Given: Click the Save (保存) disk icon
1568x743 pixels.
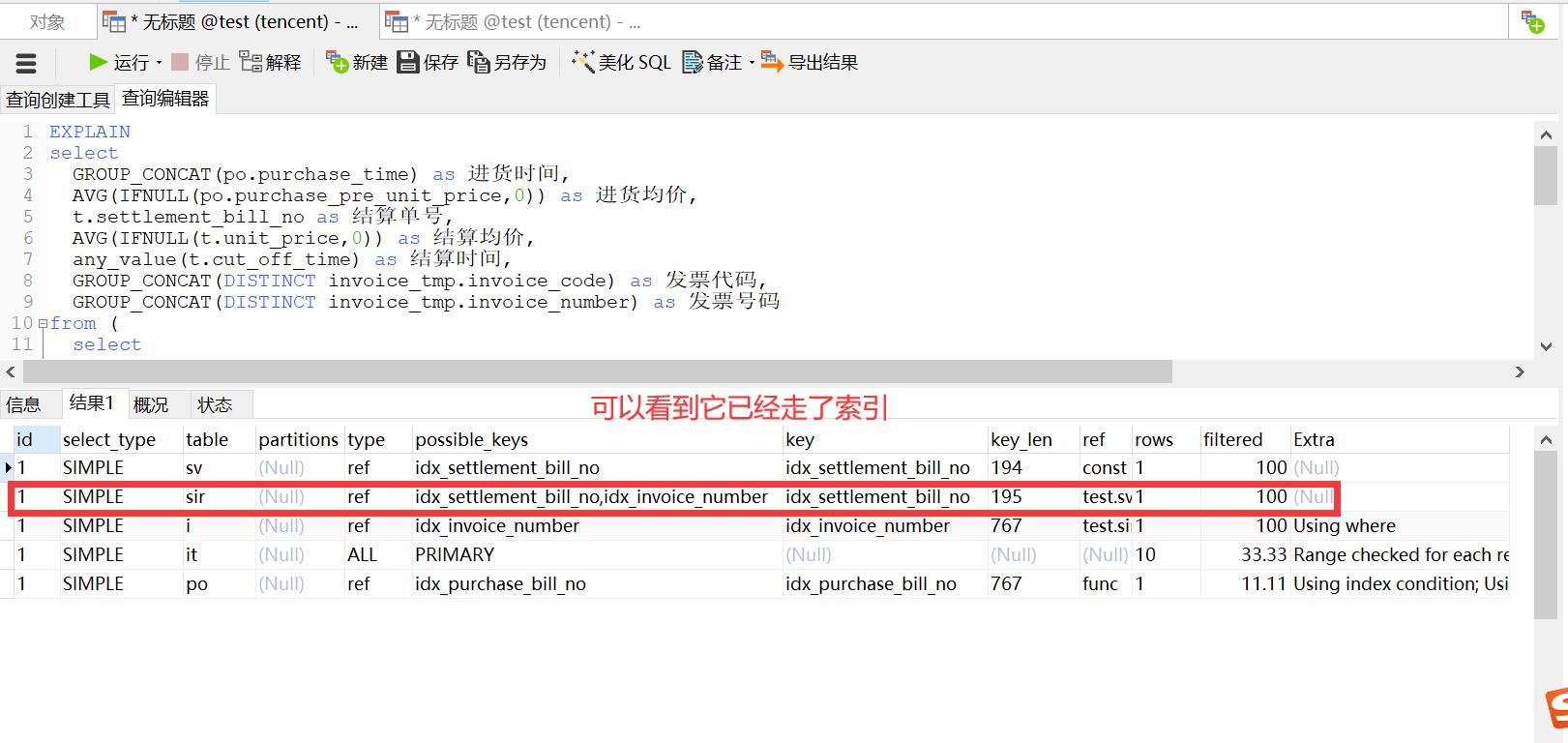Looking at the screenshot, I should pyautogui.click(x=408, y=62).
